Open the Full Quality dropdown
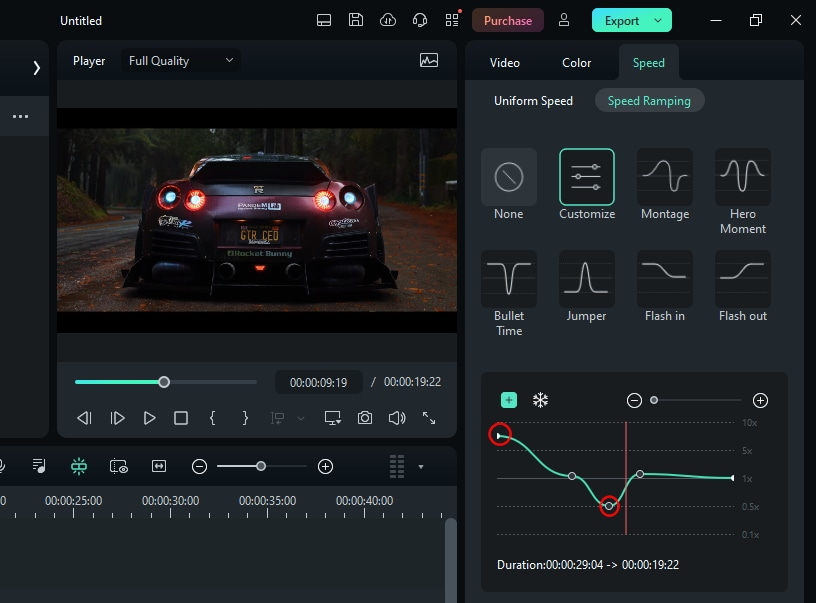Screen dimensions: 816x603 181,61
